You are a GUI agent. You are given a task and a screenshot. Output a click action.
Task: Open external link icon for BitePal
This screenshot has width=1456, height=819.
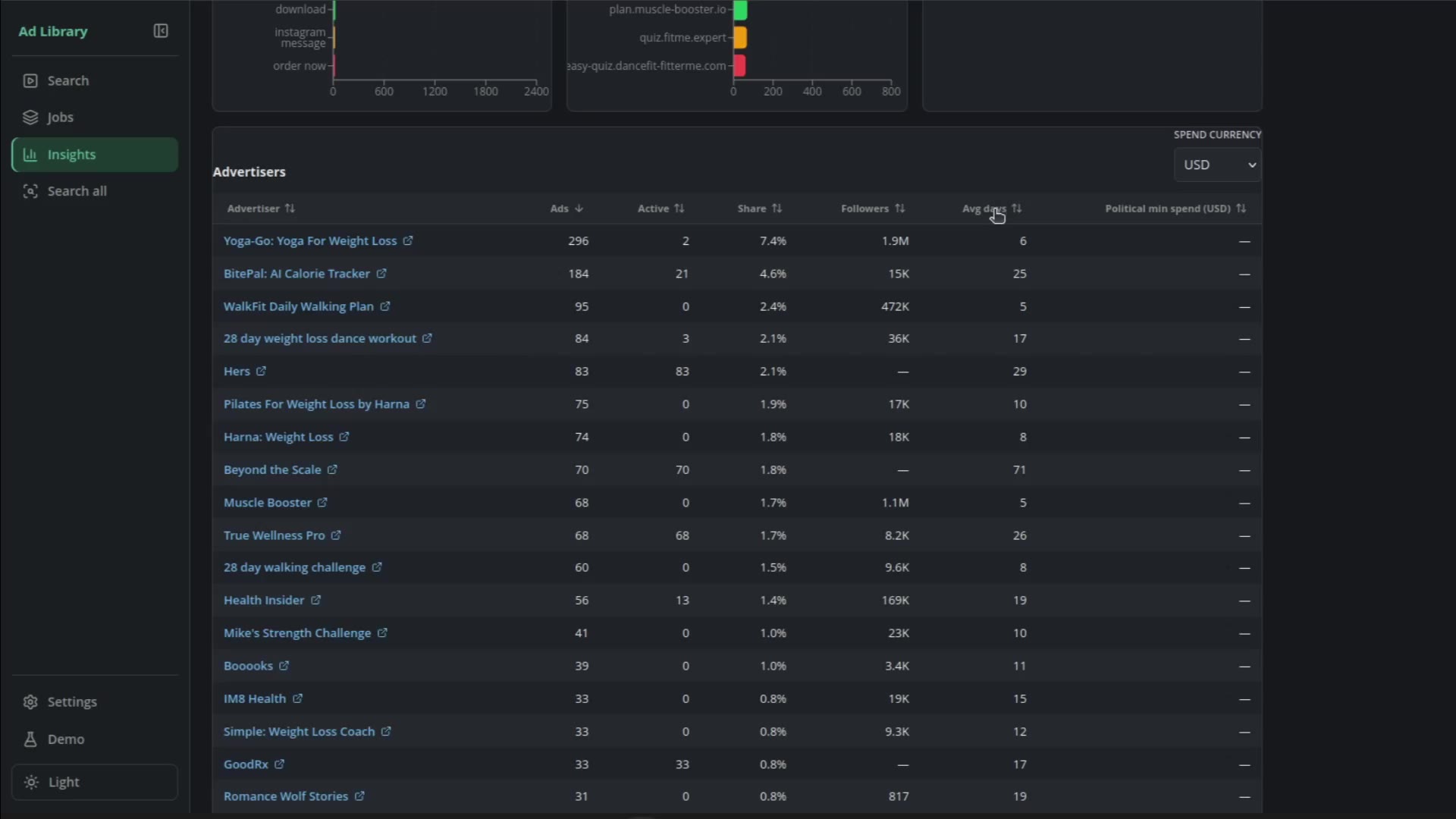point(381,273)
